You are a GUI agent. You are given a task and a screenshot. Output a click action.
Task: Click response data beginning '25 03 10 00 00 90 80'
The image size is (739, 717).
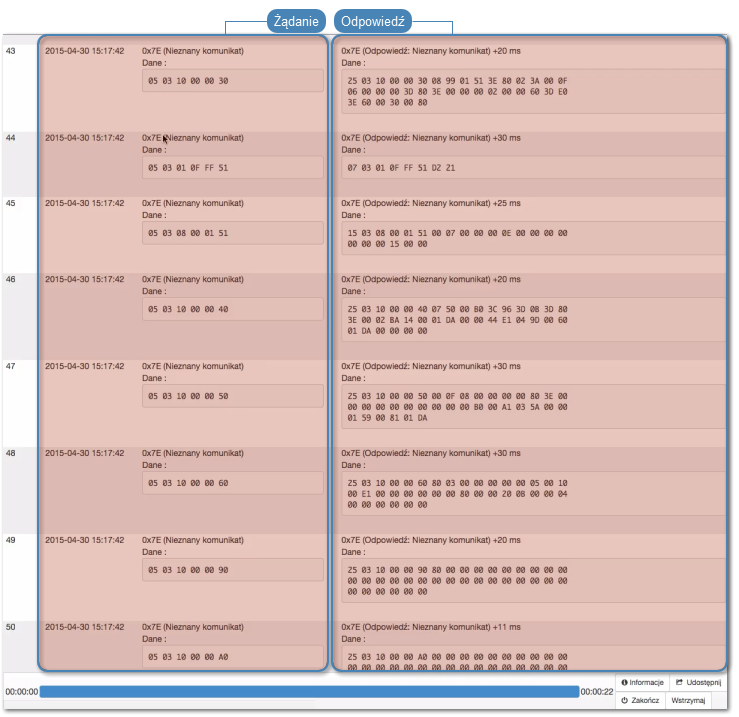(x=533, y=580)
